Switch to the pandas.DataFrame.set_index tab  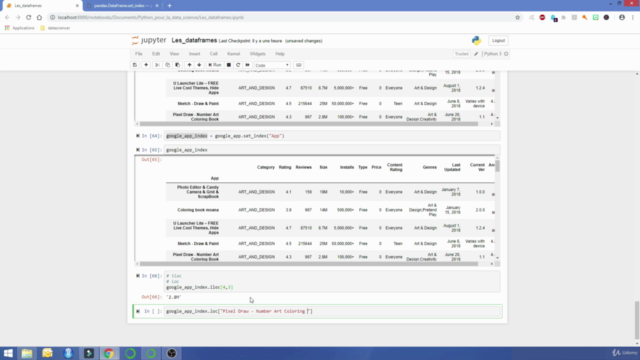point(122,6)
